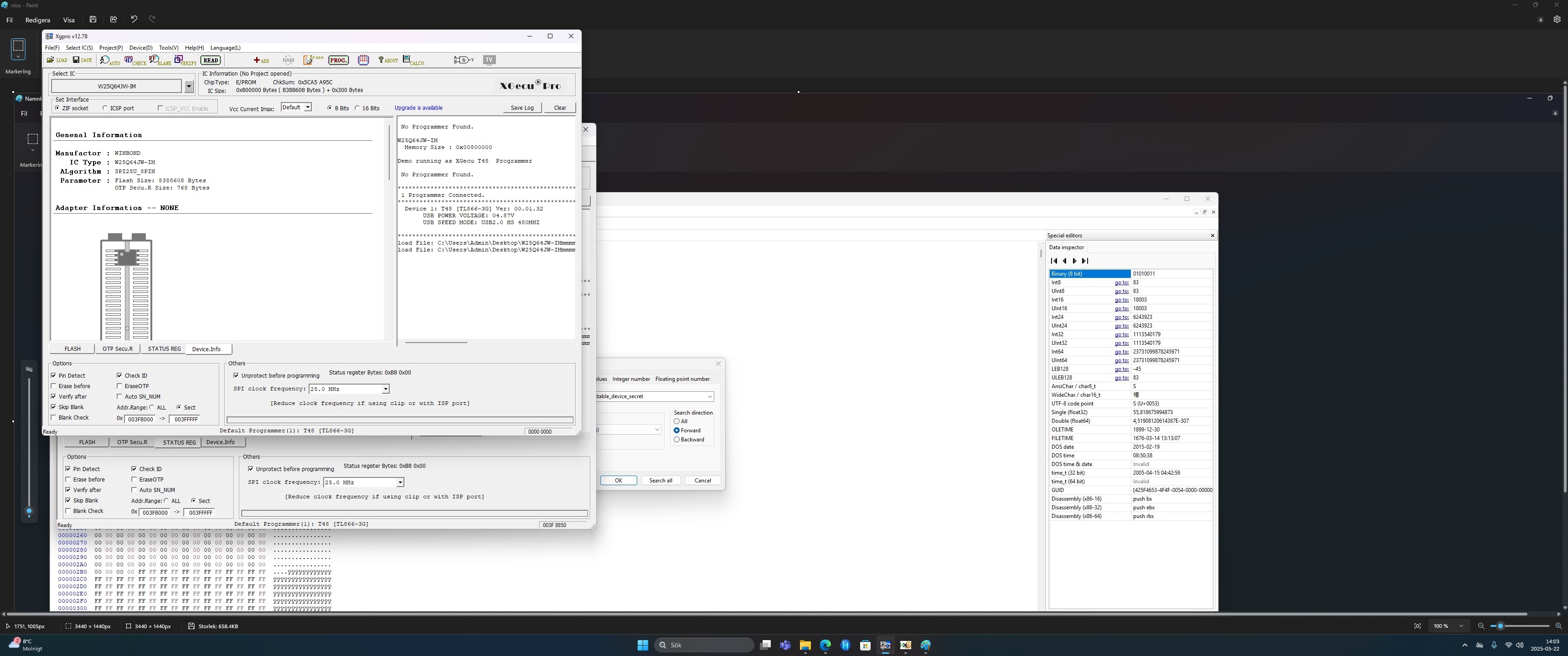Expand the Vcc Current Imax Default dropdown
Viewport: 1568px width, 656px height.
point(307,108)
